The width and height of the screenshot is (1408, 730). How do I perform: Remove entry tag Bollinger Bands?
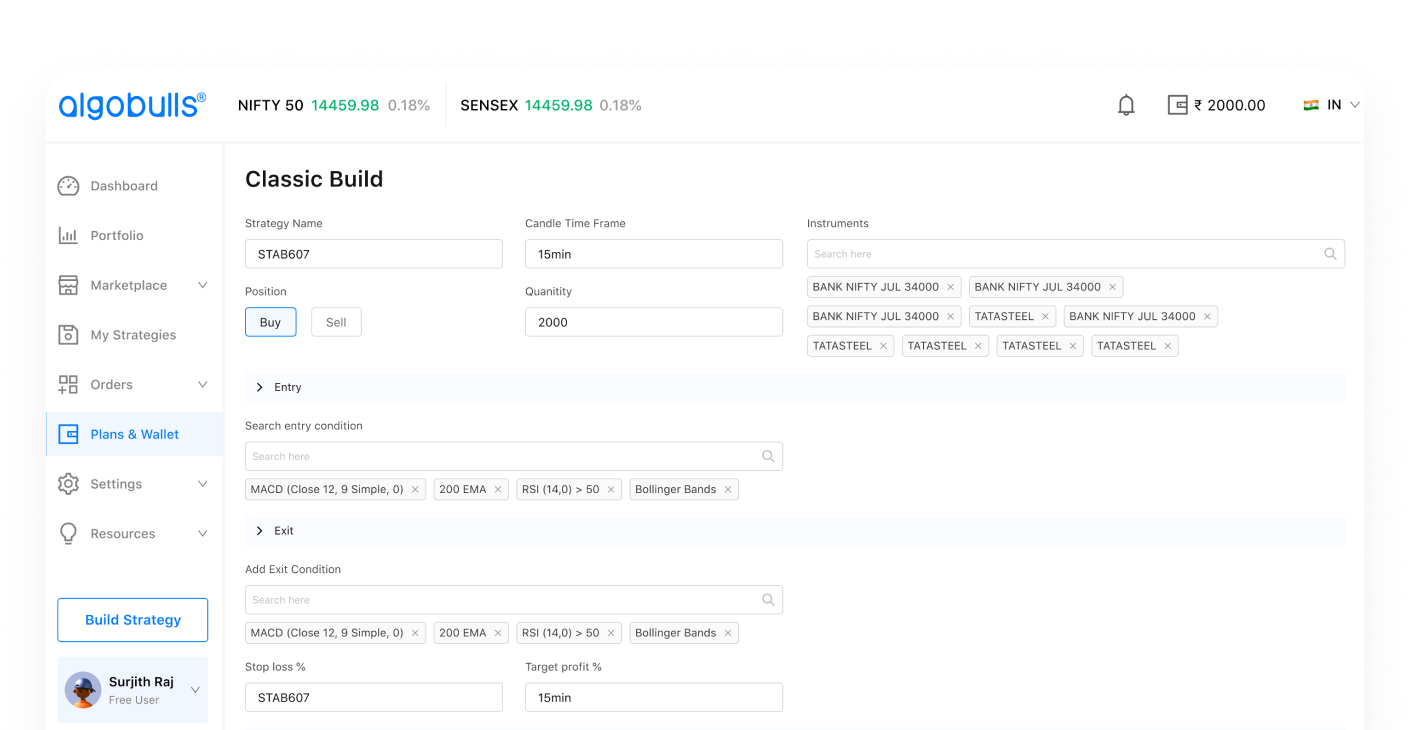tap(728, 490)
